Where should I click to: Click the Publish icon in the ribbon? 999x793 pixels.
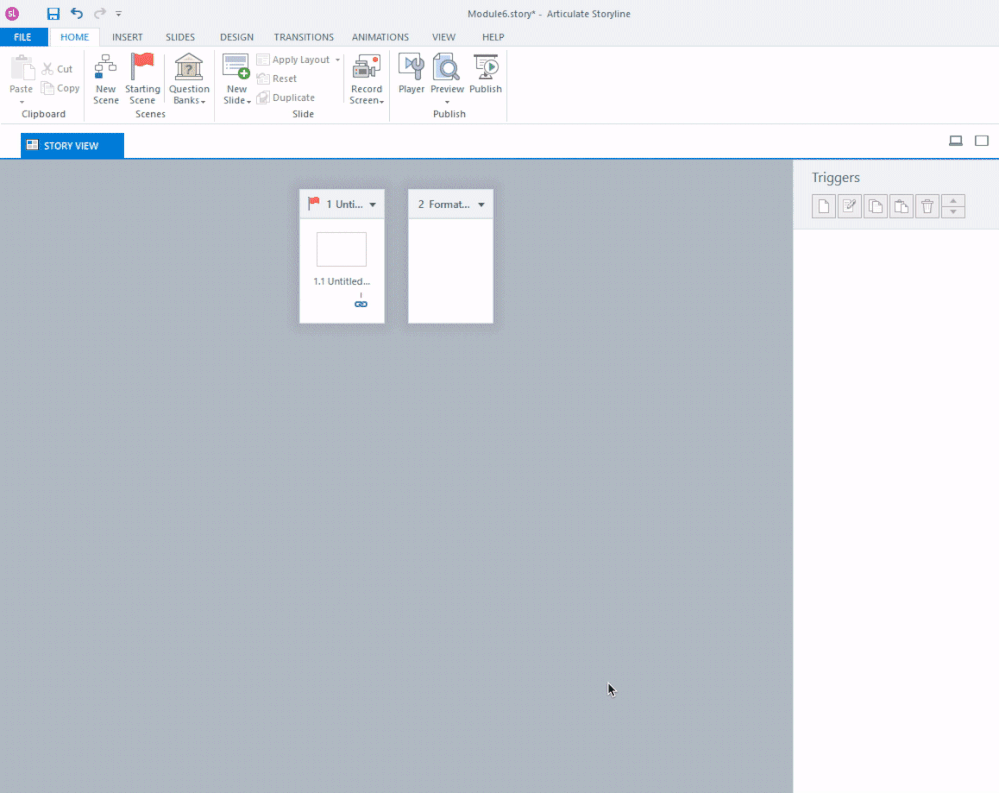(x=486, y=68)
